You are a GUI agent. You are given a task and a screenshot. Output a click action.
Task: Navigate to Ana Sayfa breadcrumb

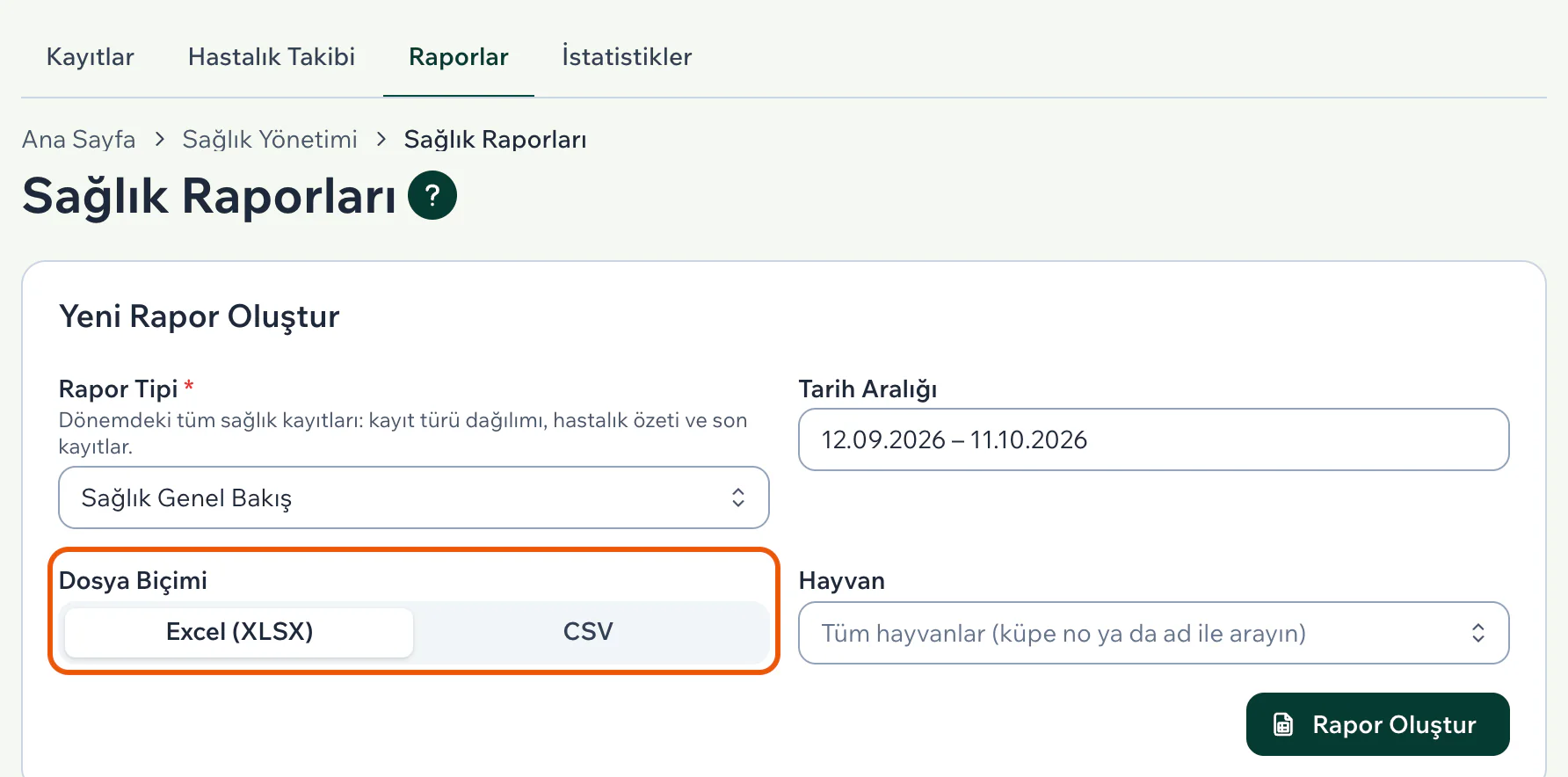pyautogui.click(x=78, y=140)
